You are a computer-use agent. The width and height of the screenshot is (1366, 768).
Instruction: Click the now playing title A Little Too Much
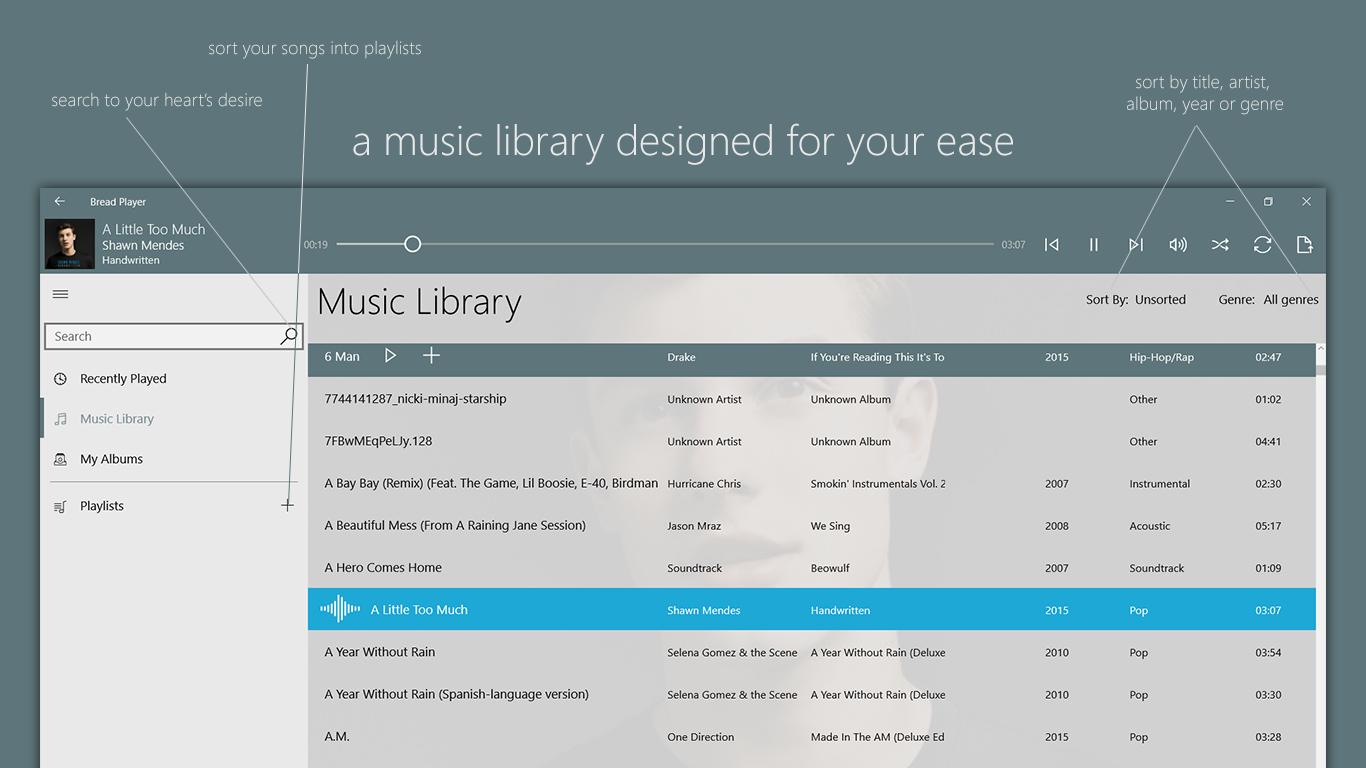pos(153,229)
